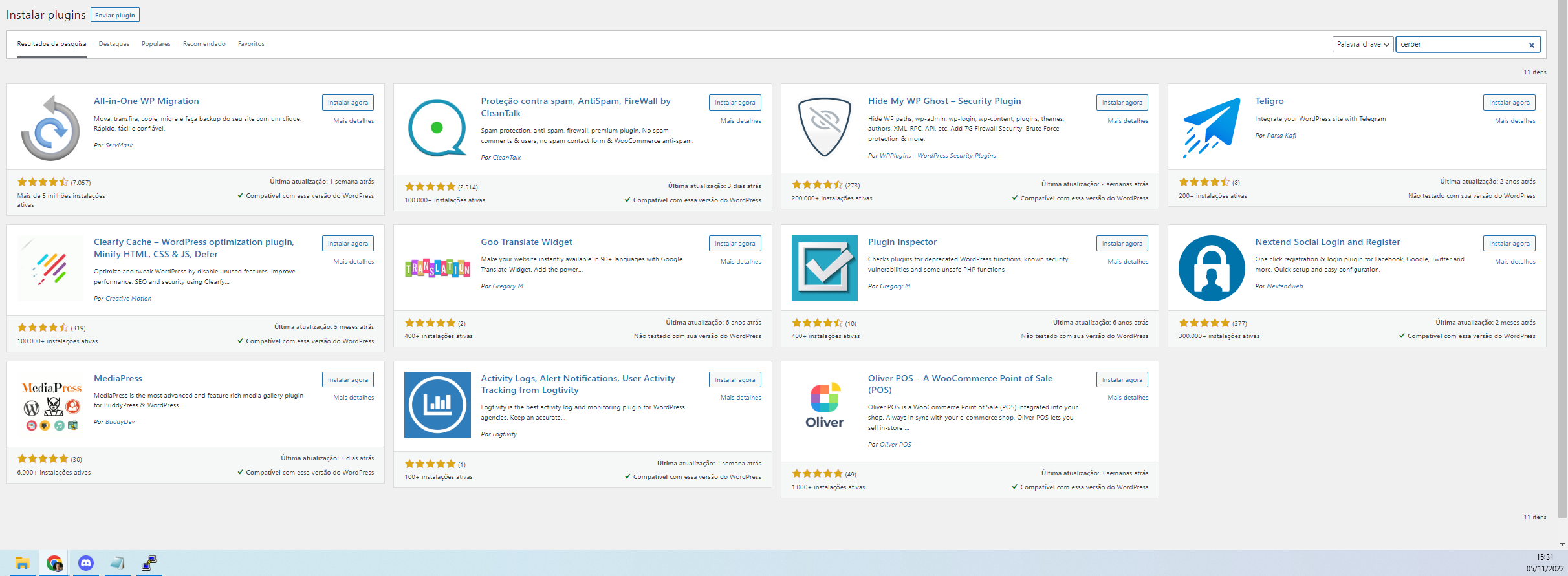Open the Goo Translate Widget icon

pyautogui.click(x=437, y=268)
